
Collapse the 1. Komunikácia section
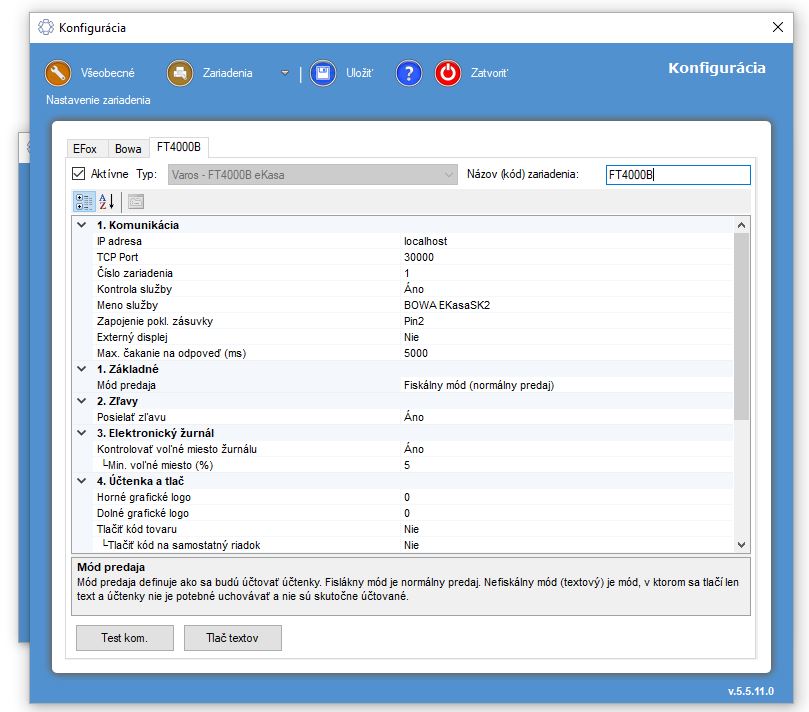click(x=82, y=225)
